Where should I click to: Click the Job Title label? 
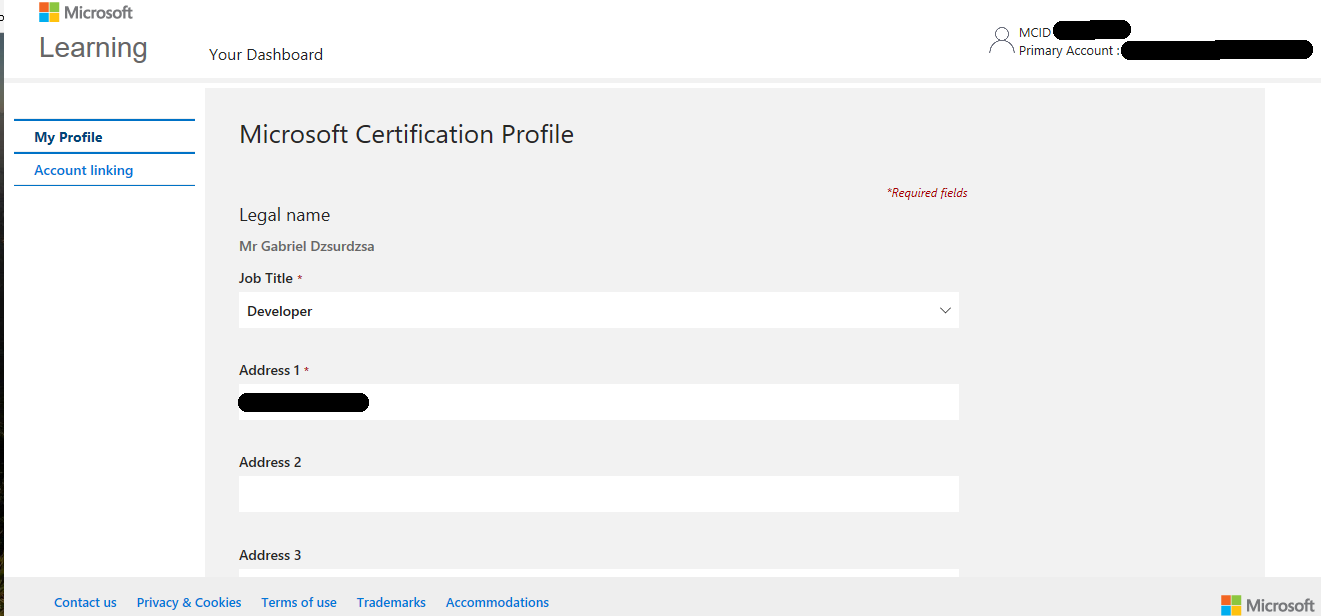click(266, 278)
